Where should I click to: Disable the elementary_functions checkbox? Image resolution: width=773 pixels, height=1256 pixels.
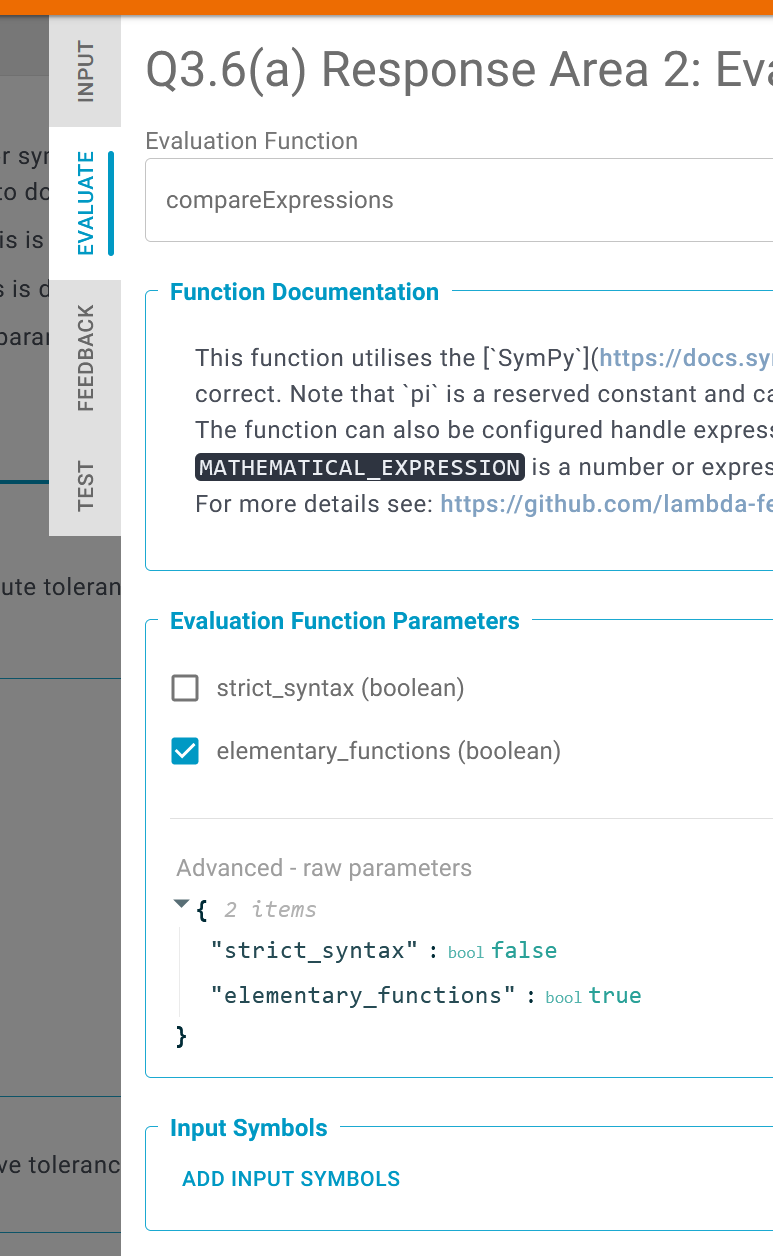coord(184,751)
